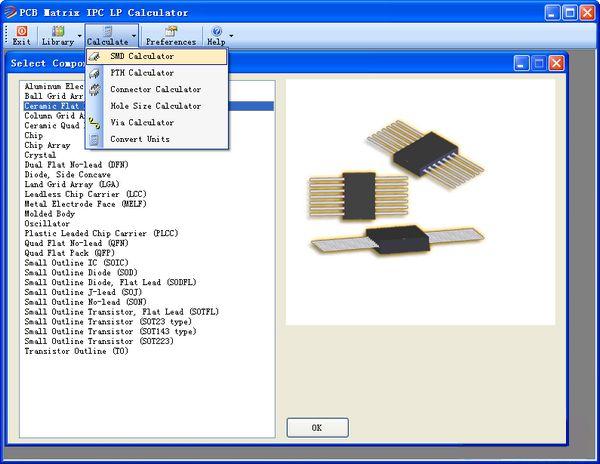Select the Aluminum Electrolytic list entry

coord(54,86)
